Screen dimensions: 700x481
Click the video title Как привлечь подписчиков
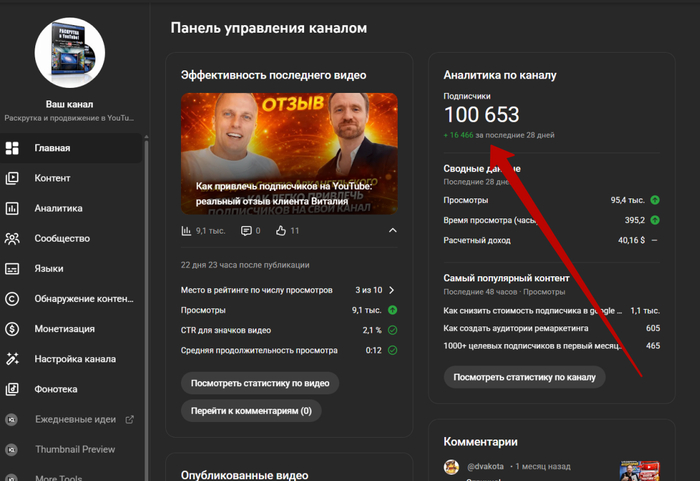(284, 194)
